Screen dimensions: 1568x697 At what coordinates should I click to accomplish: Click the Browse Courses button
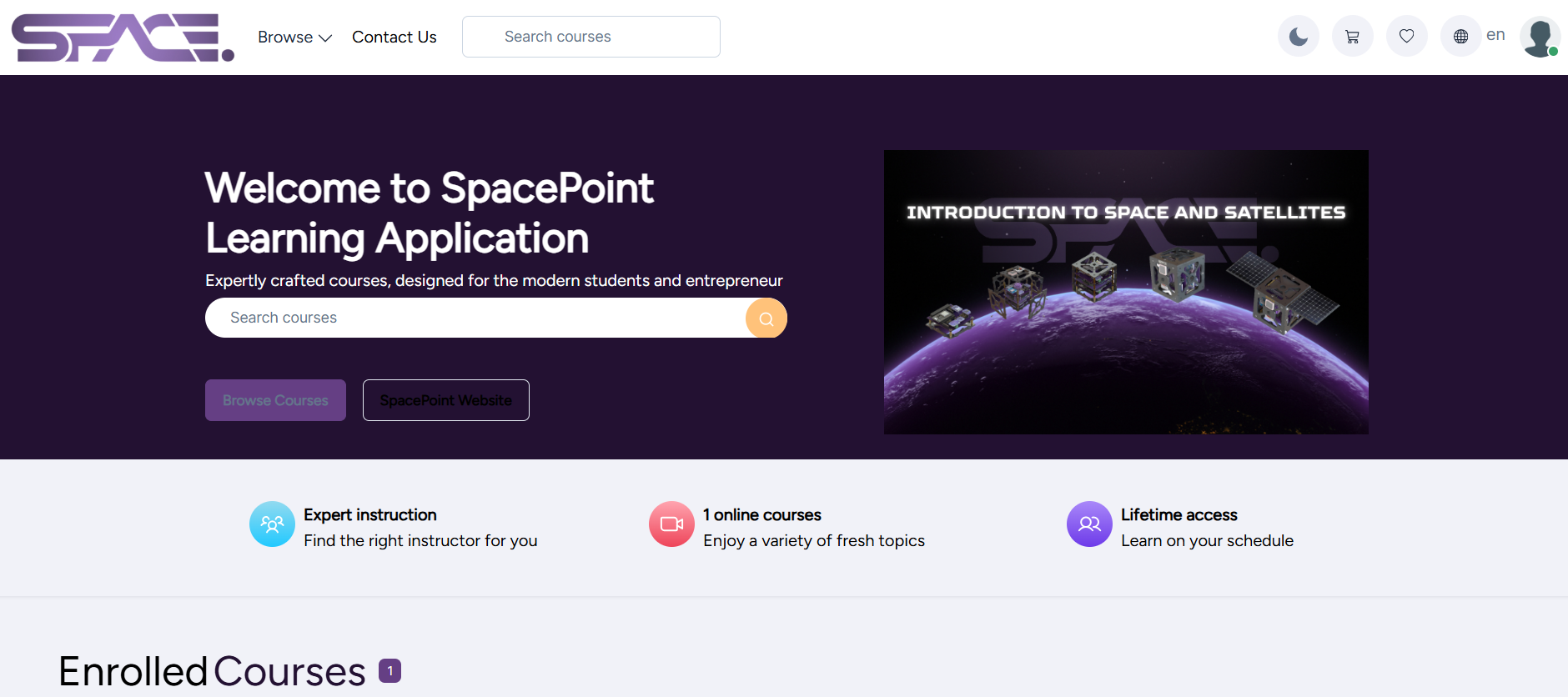275,400
